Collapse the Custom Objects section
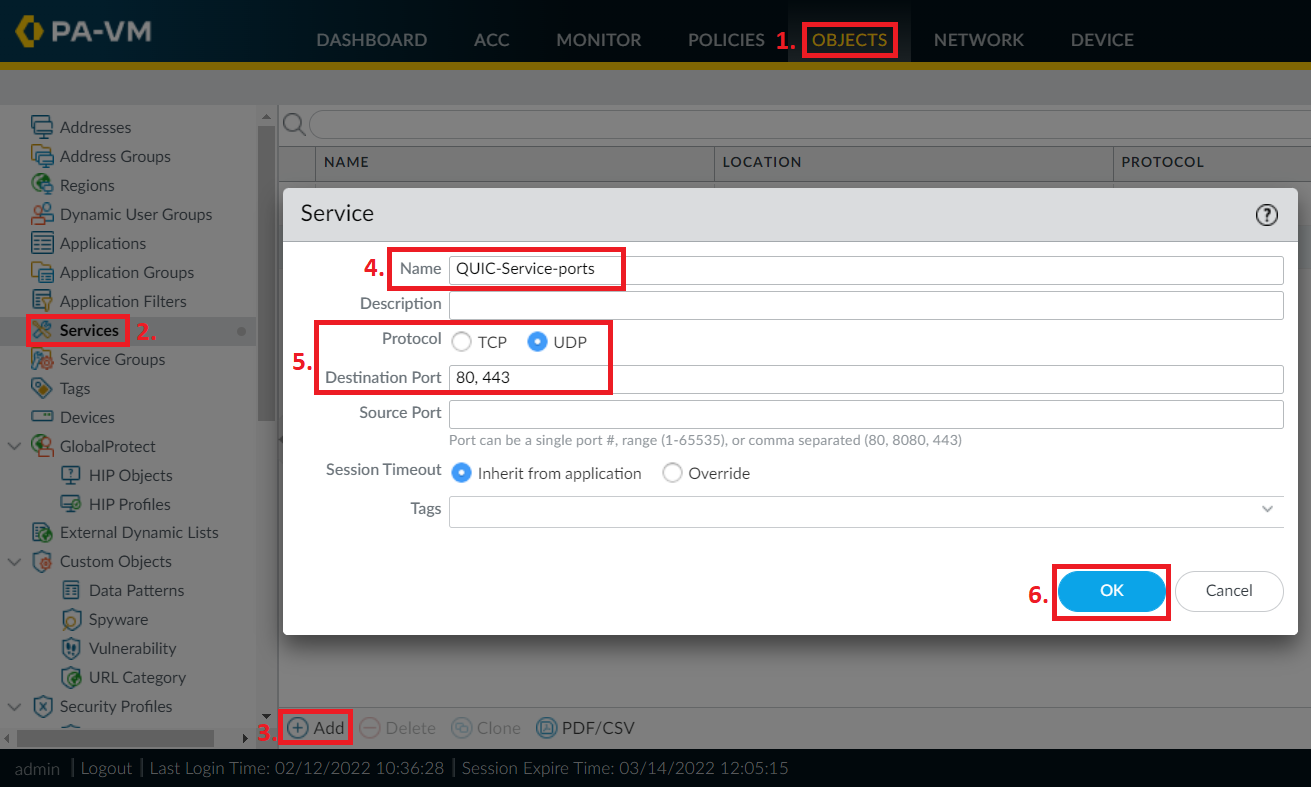 coord(16,561)
